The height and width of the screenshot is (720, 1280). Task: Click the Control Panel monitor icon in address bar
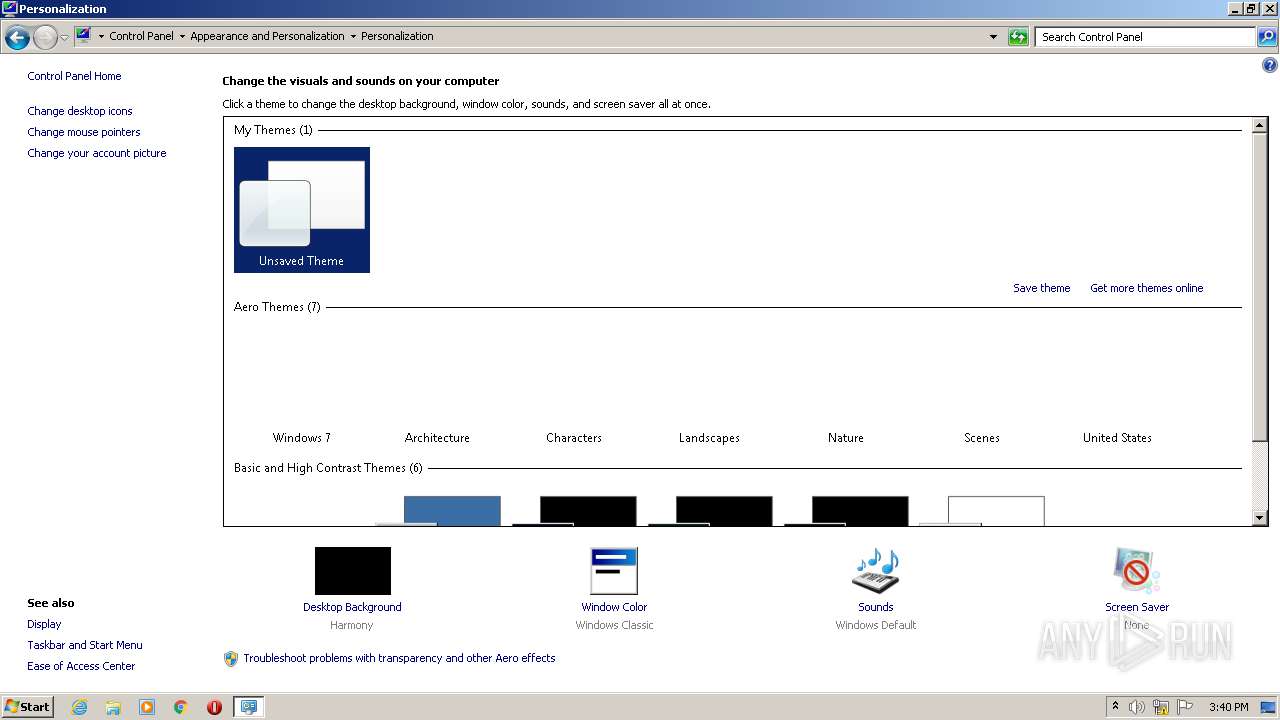pyautogui.click(x=84, y=36)
